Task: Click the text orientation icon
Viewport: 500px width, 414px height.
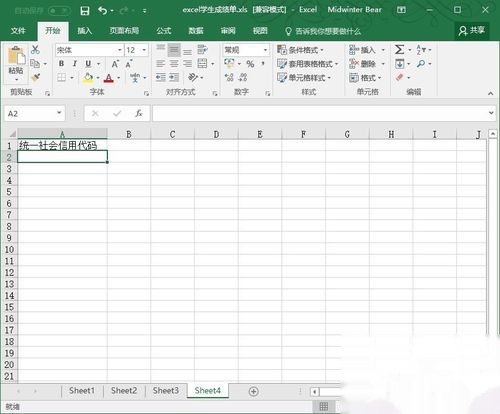Action: pyautogui.click(x=193, y=78)
